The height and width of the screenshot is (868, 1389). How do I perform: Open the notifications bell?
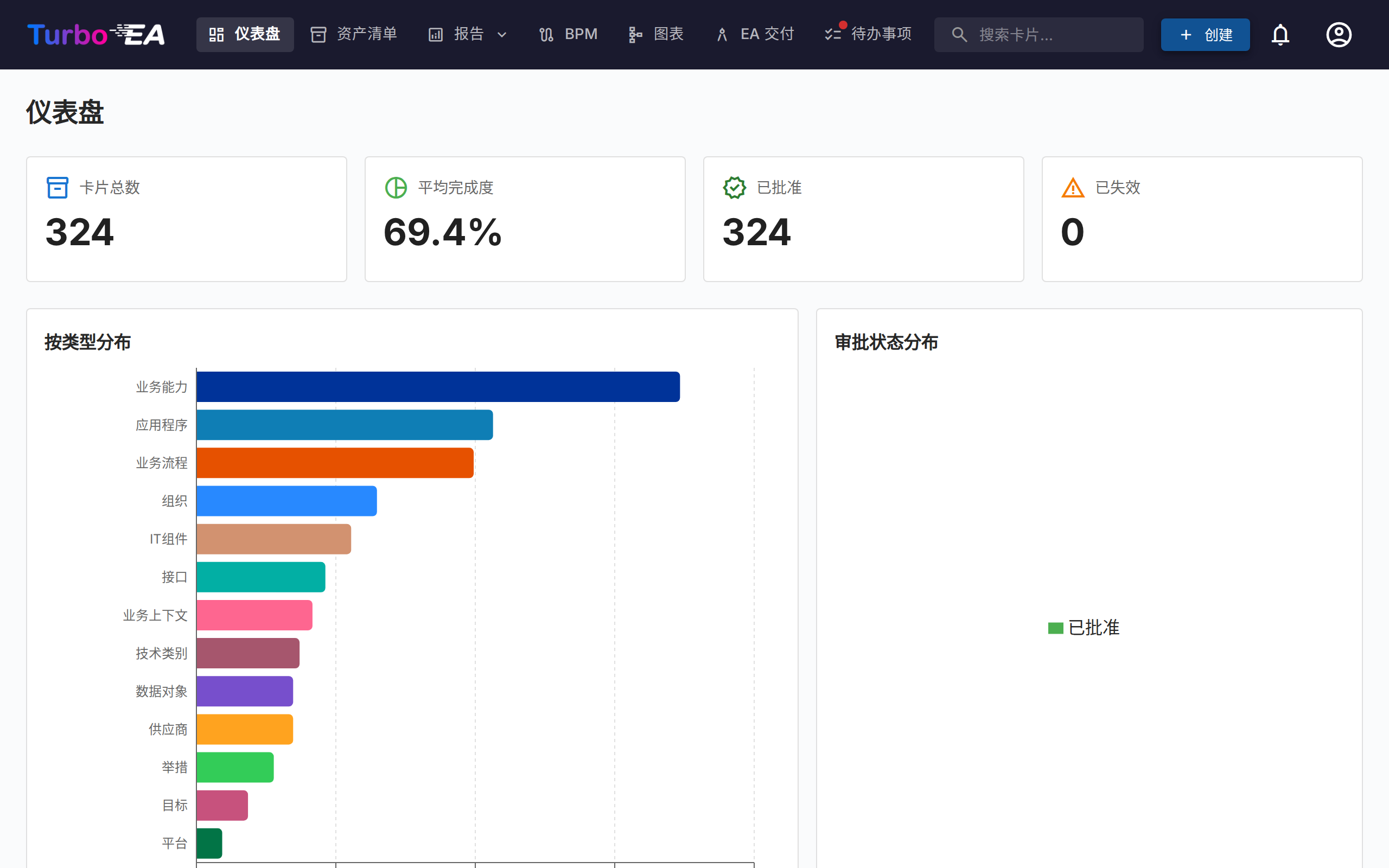click(x=1280, y=34)
